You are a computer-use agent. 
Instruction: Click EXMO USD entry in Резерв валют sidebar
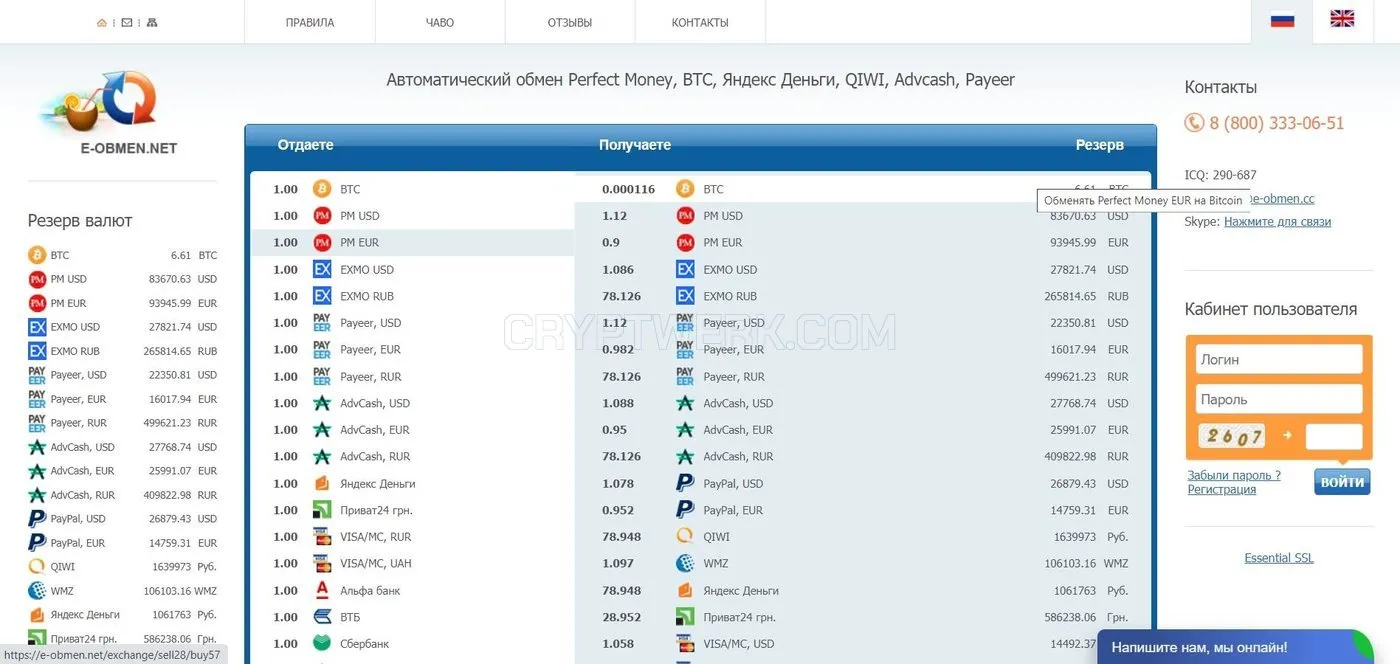click(122, 327)
